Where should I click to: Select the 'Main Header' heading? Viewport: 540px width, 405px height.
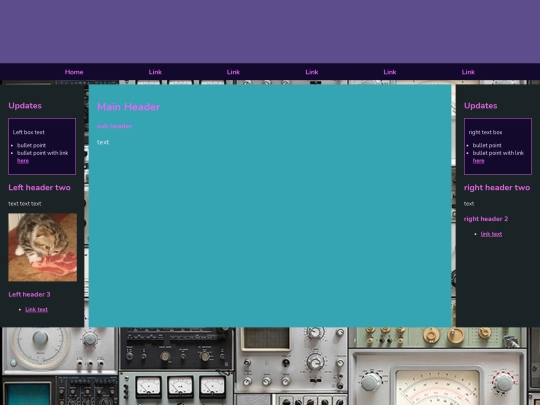point(128,107)
